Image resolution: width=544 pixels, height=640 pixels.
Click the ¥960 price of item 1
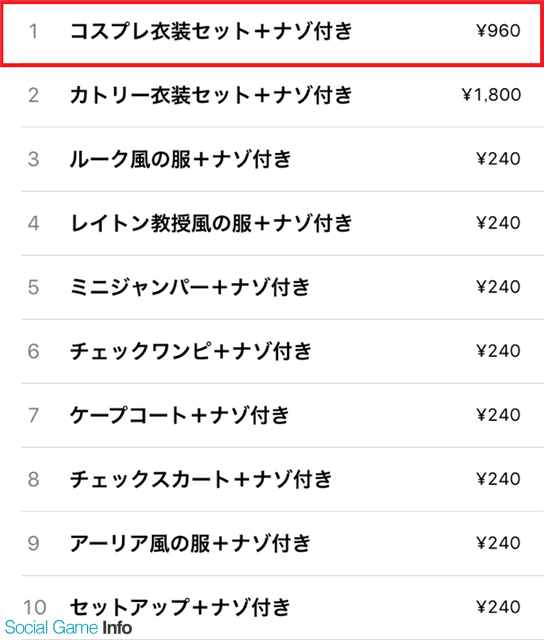(x=498, y=31)
